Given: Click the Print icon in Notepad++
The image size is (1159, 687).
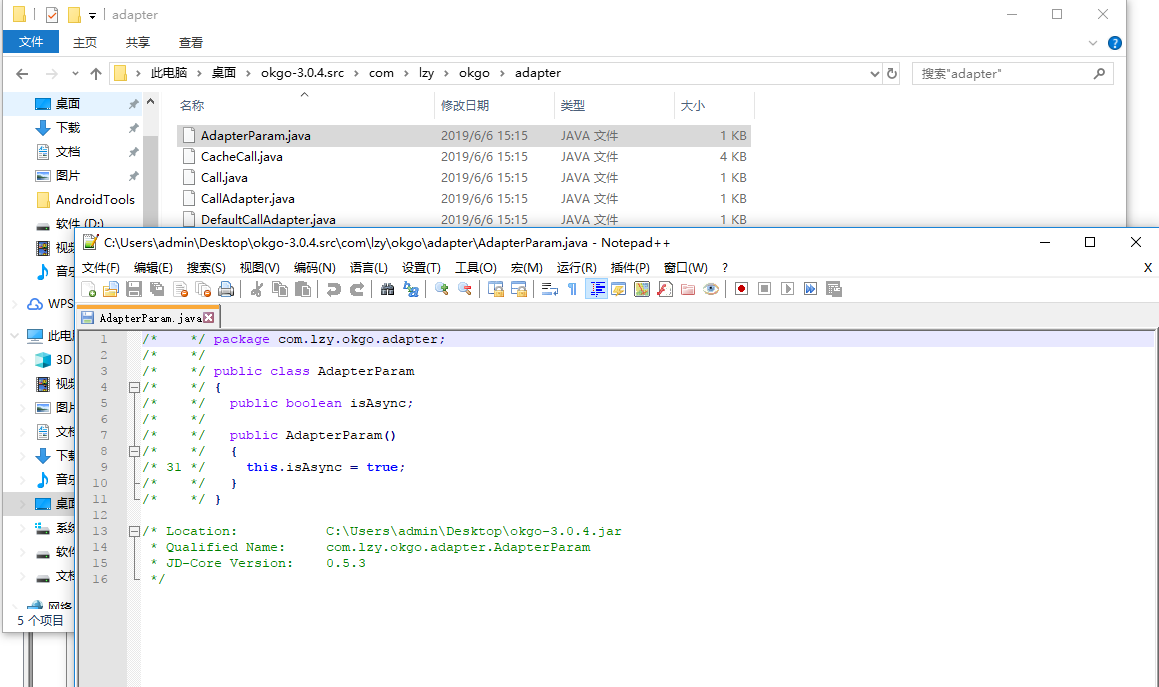Looking at the screenshot, I should click(226, 289).
